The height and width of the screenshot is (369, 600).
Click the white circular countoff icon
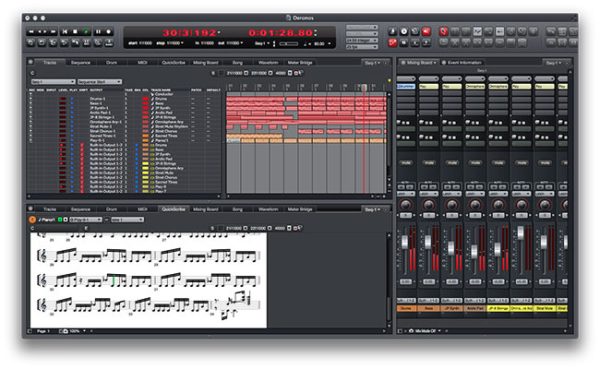point(404,31)
